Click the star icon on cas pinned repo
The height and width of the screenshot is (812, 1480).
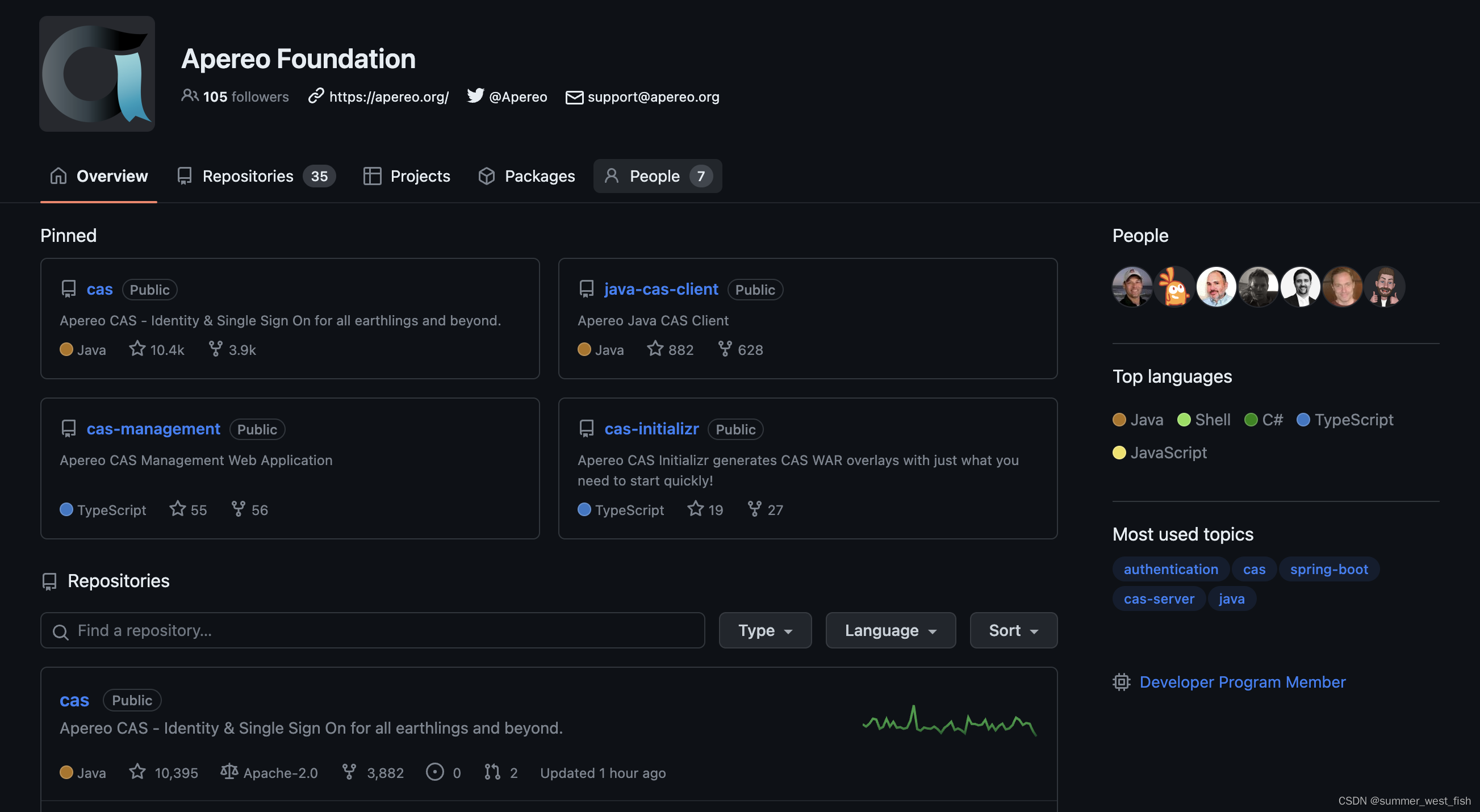click(x=137, y=349)
